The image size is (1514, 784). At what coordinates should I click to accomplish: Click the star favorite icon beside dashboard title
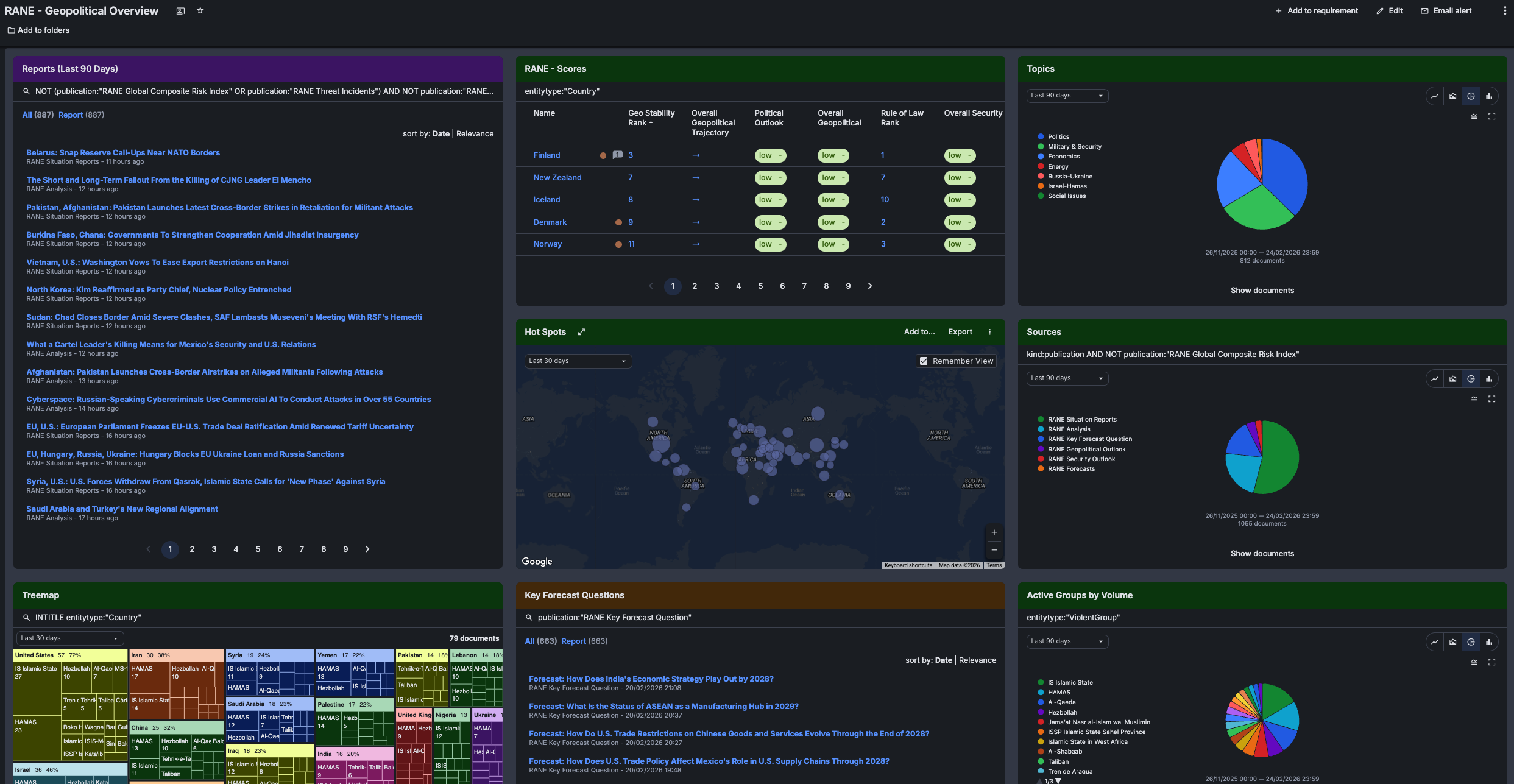pos(200,11)
